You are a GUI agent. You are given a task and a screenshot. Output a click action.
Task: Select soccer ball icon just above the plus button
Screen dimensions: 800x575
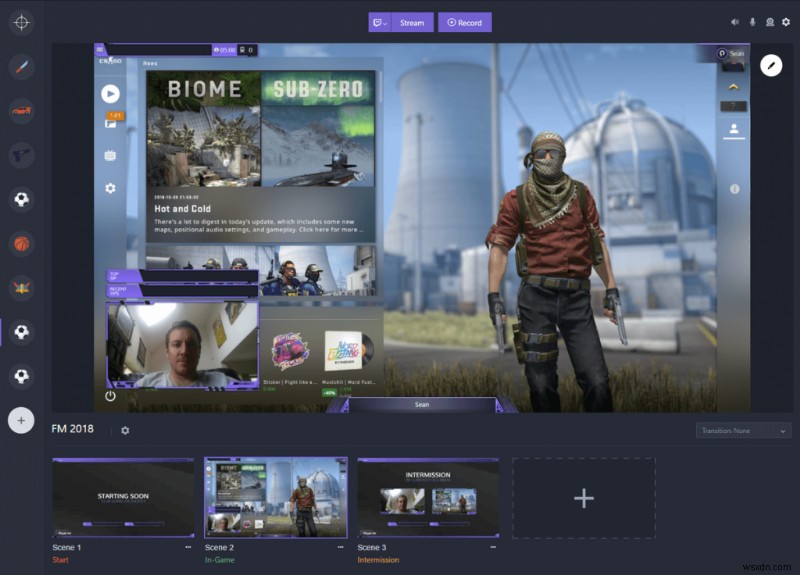21,377
